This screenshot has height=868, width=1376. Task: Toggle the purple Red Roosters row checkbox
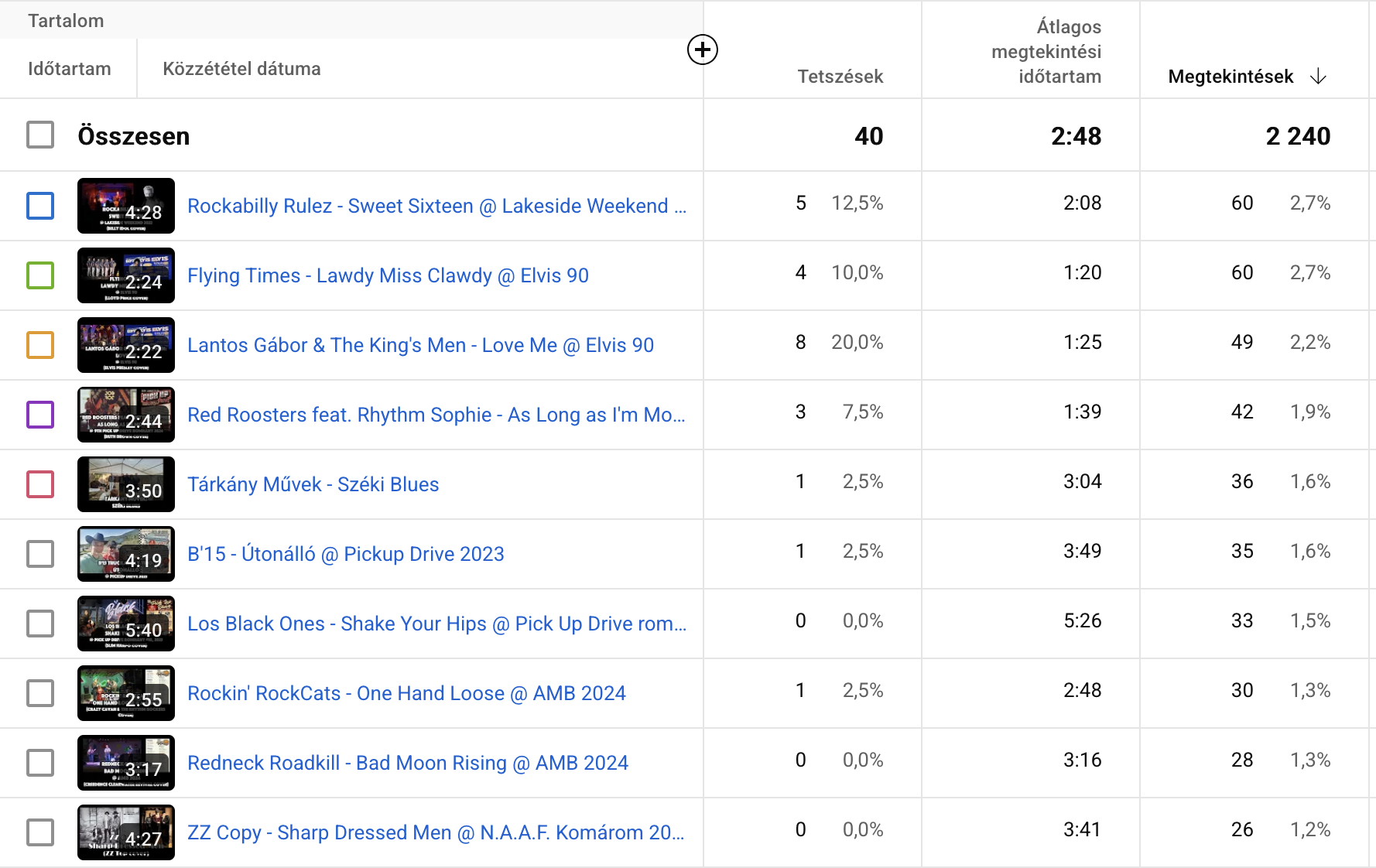(x=40, y=415)
